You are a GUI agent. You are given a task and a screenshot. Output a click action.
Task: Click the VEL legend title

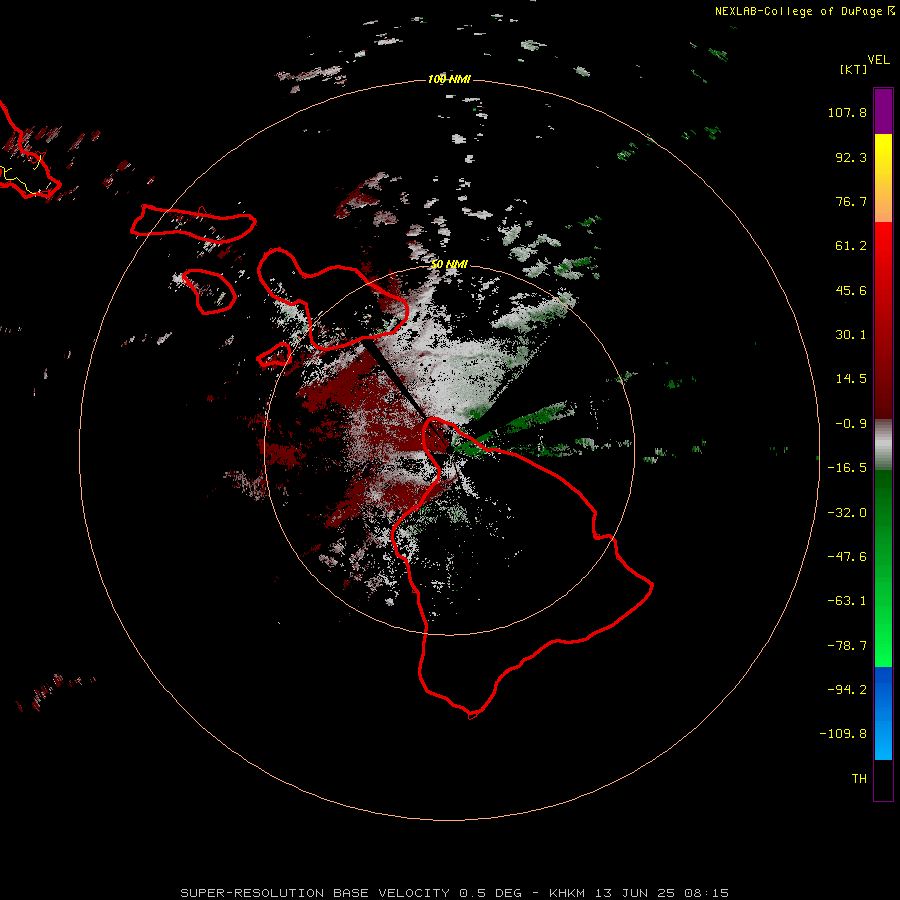[878, 59]
